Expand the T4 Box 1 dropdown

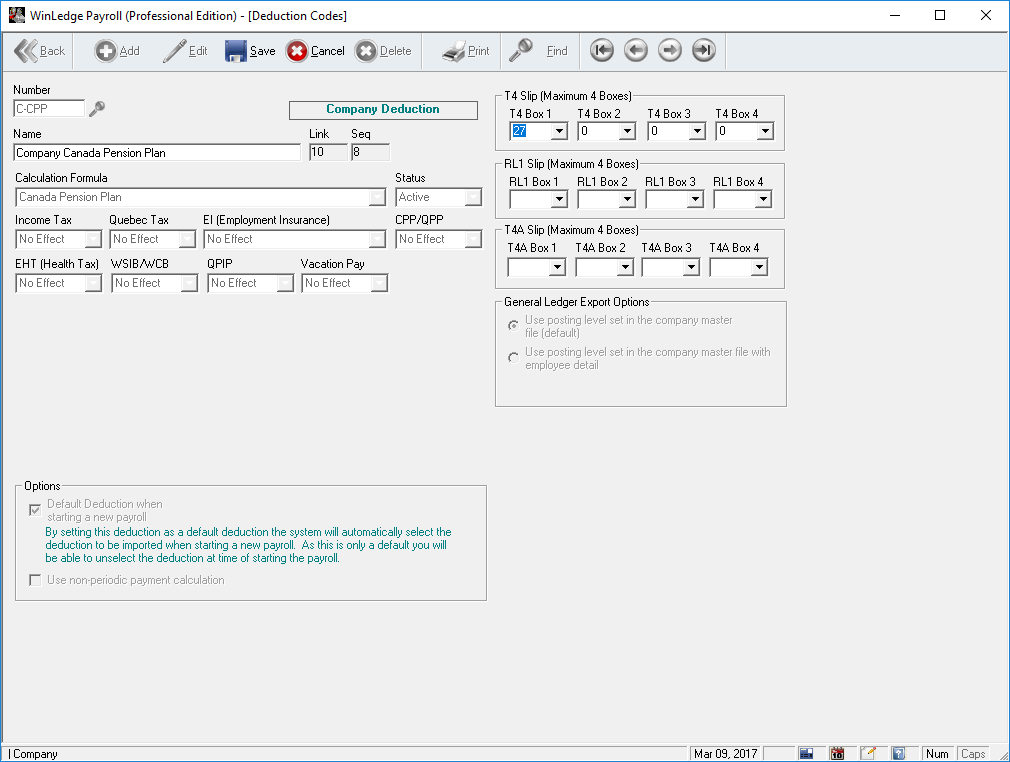pyautogui.click(x=558, y=131)
